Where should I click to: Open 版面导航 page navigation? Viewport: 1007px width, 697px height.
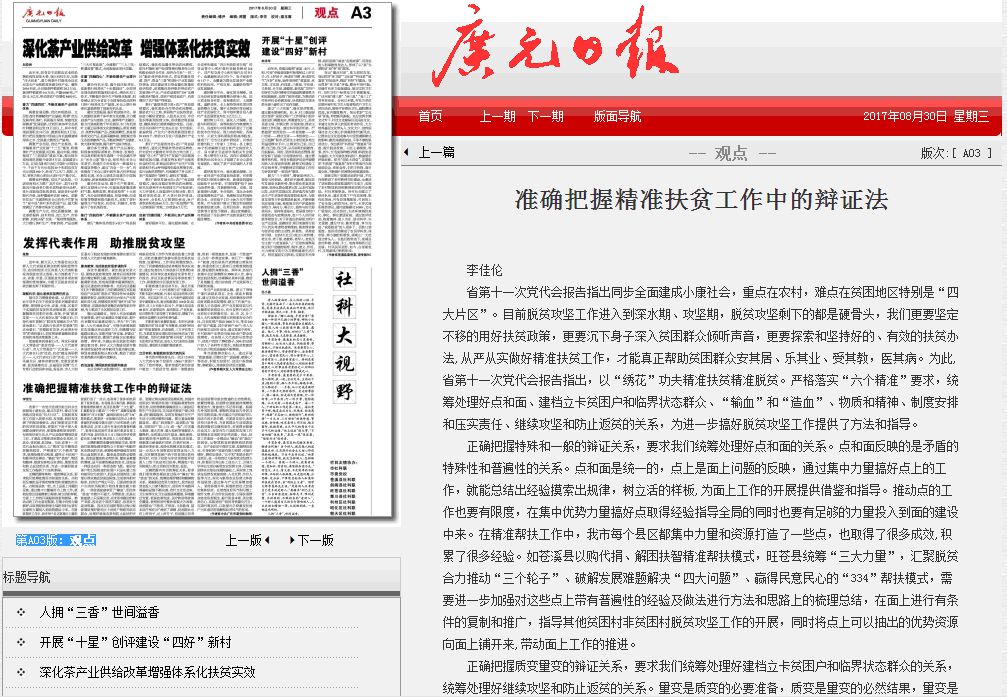[617, 116]
